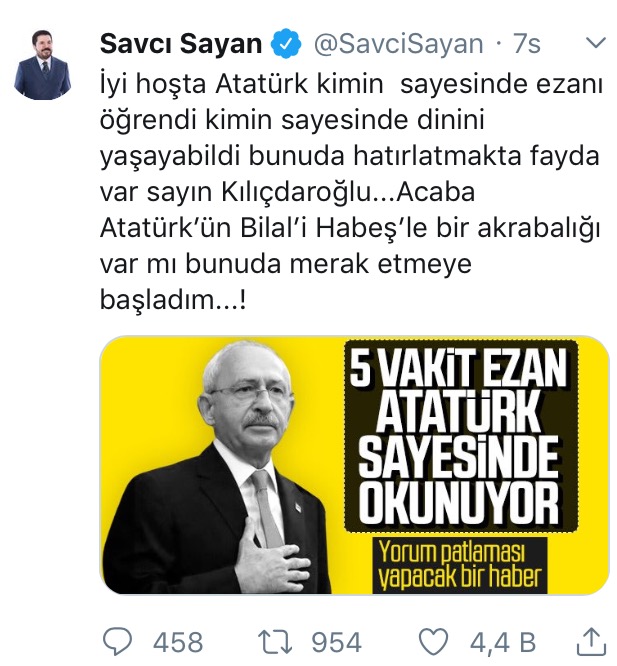Click the 'Yorum patlaması yapacak bir haber' label
This screenshot has height=666, width=617.
460,565
